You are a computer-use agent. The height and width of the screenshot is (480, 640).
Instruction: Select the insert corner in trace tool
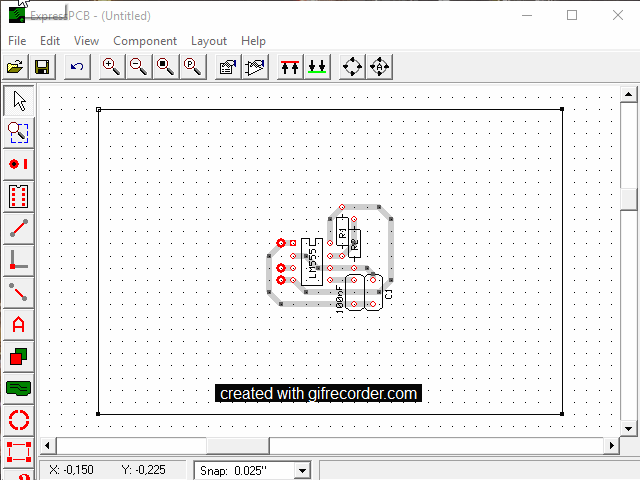click(x=18, y=260)
